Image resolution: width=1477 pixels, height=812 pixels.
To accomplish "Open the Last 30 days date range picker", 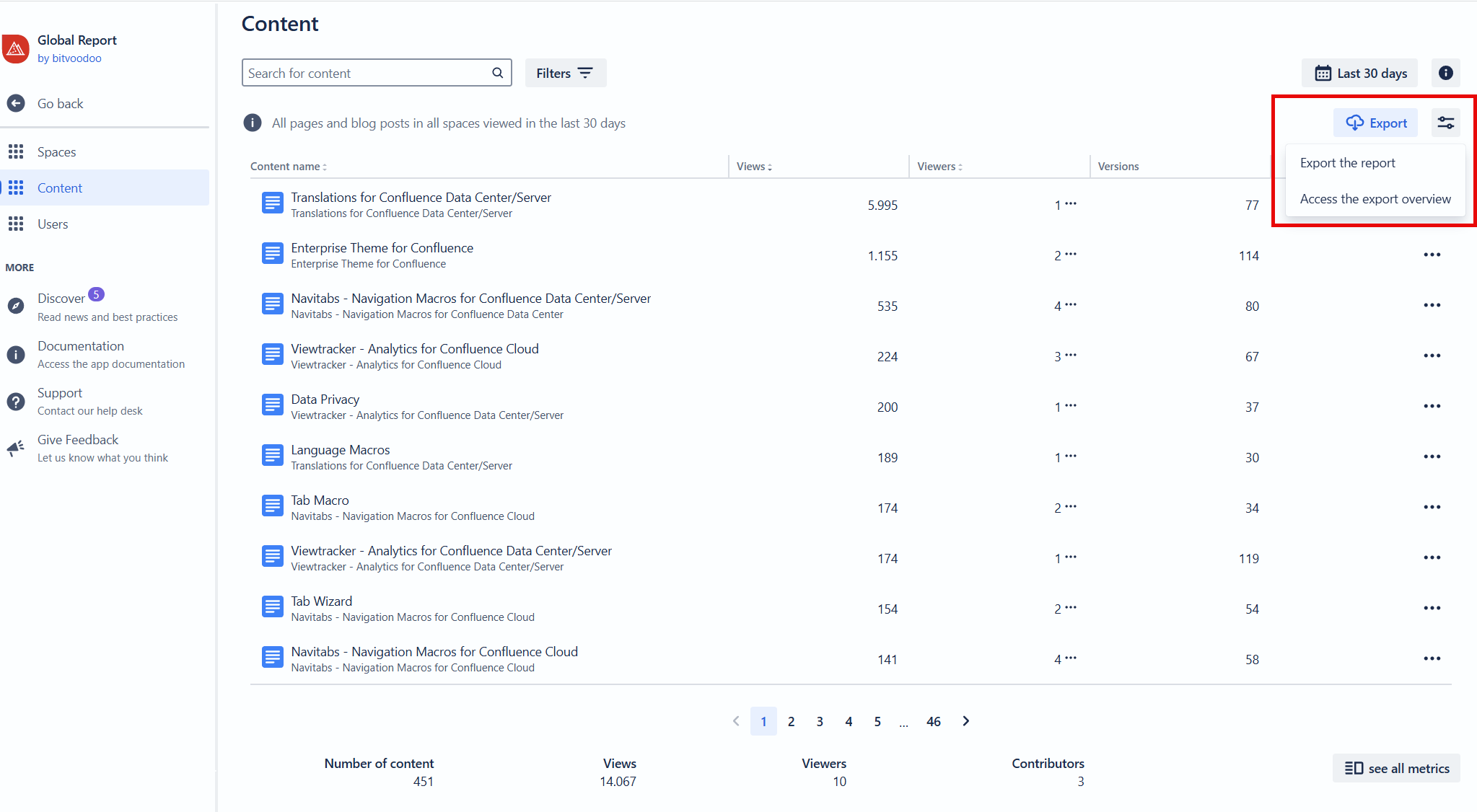I will click(x=1360, y=73).
